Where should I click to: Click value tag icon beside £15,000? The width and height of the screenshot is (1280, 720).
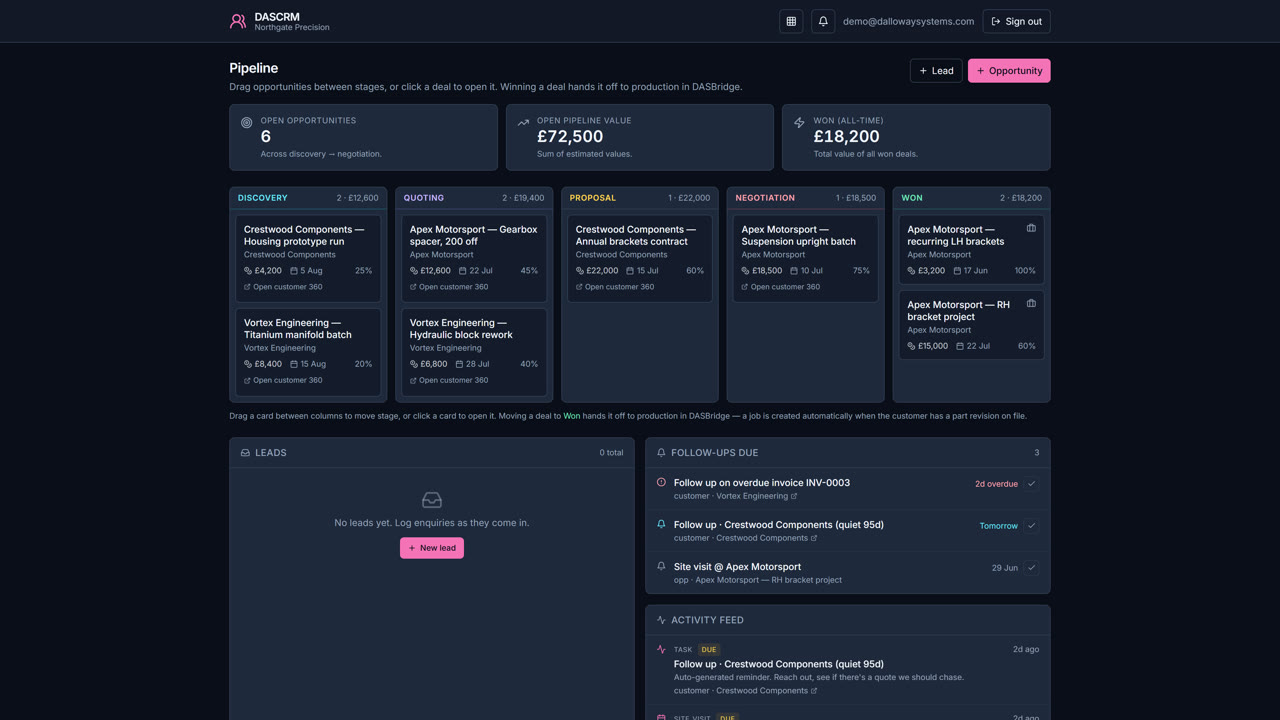point(911,346)
